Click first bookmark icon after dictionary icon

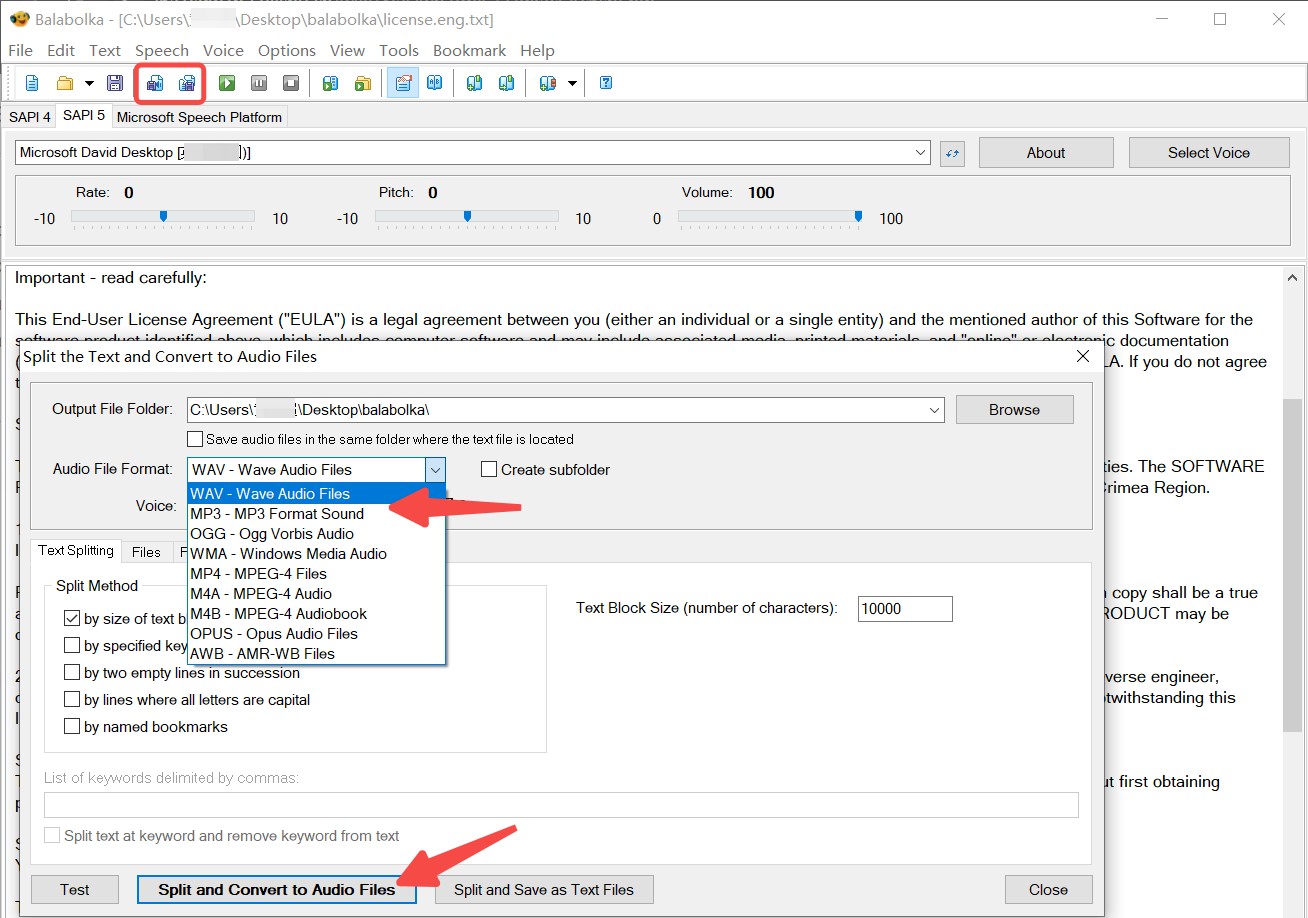point(475,83)
